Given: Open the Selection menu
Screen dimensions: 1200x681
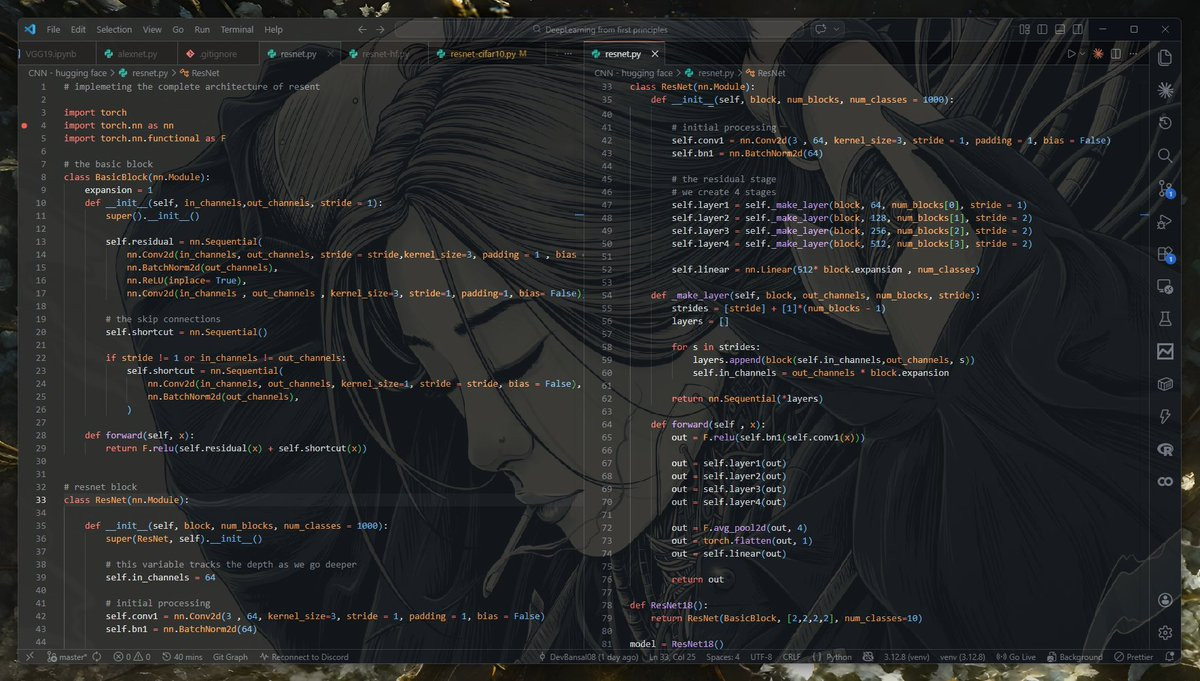Looking at the screenshot, I should tap(114, 29).
